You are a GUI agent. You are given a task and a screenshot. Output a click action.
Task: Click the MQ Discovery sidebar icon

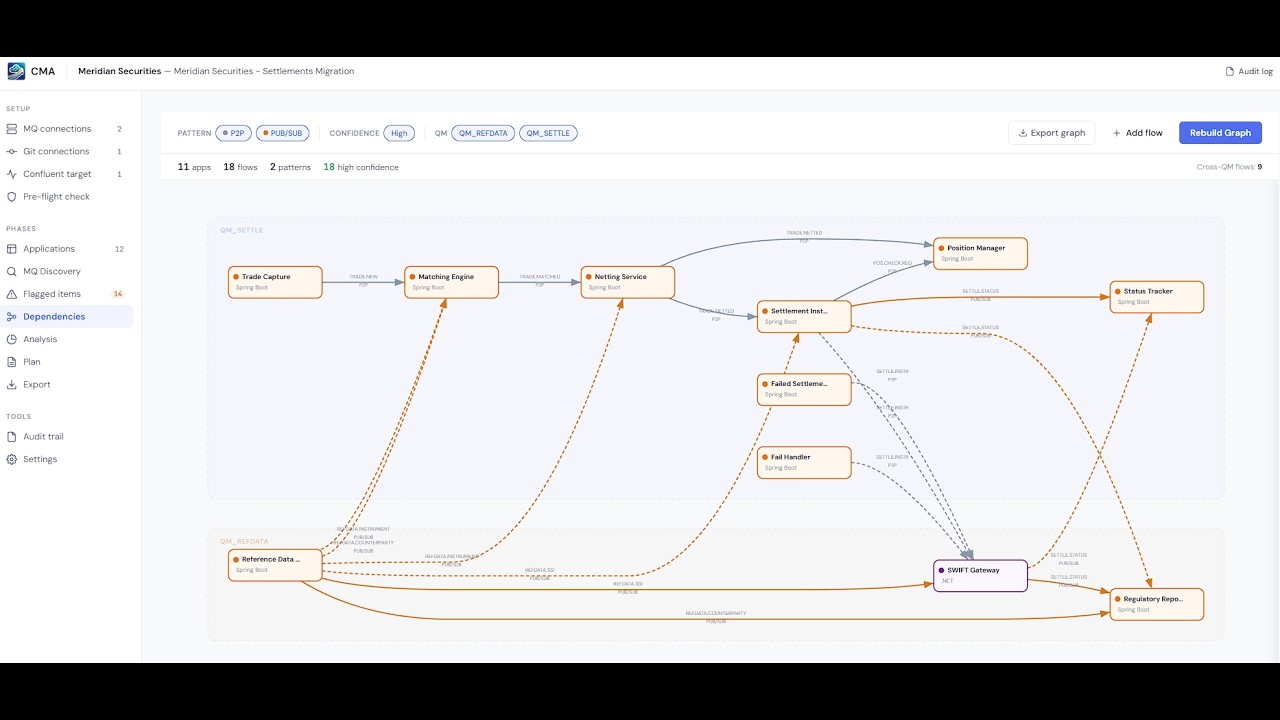[12, 272]
